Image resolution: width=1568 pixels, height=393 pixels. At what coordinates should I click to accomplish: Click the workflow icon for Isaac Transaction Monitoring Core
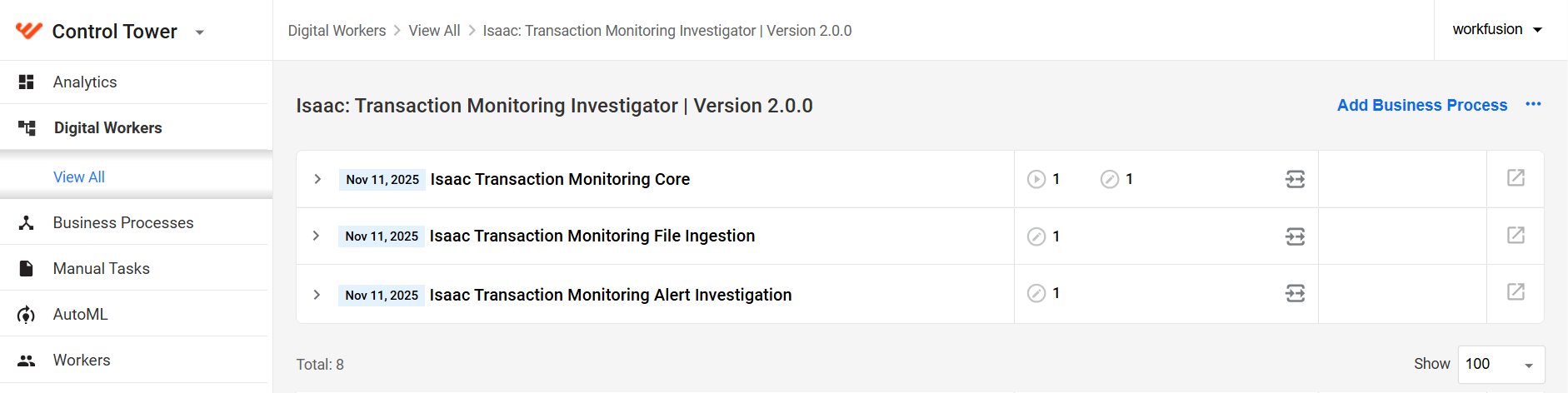click(x=1295, y=179)
